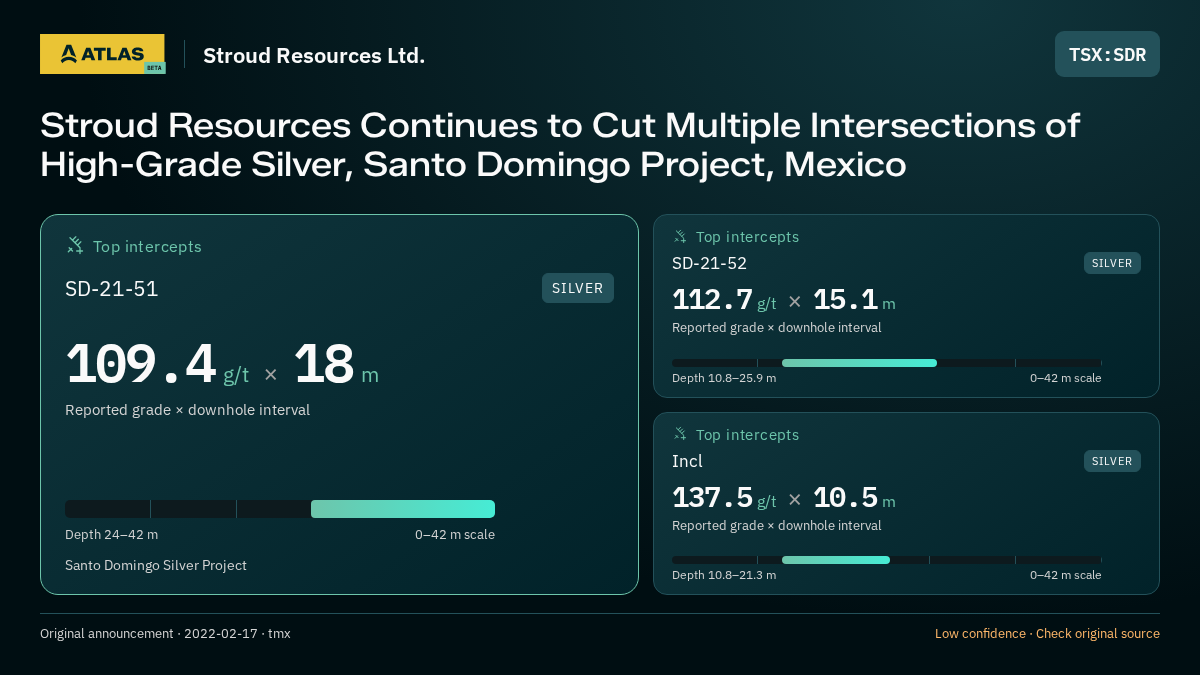Image resolution: width=1200 pixels, height=675 pixels.
Task: Click Low confidence Check original source notice
Action: click(x=1047, y=634)
